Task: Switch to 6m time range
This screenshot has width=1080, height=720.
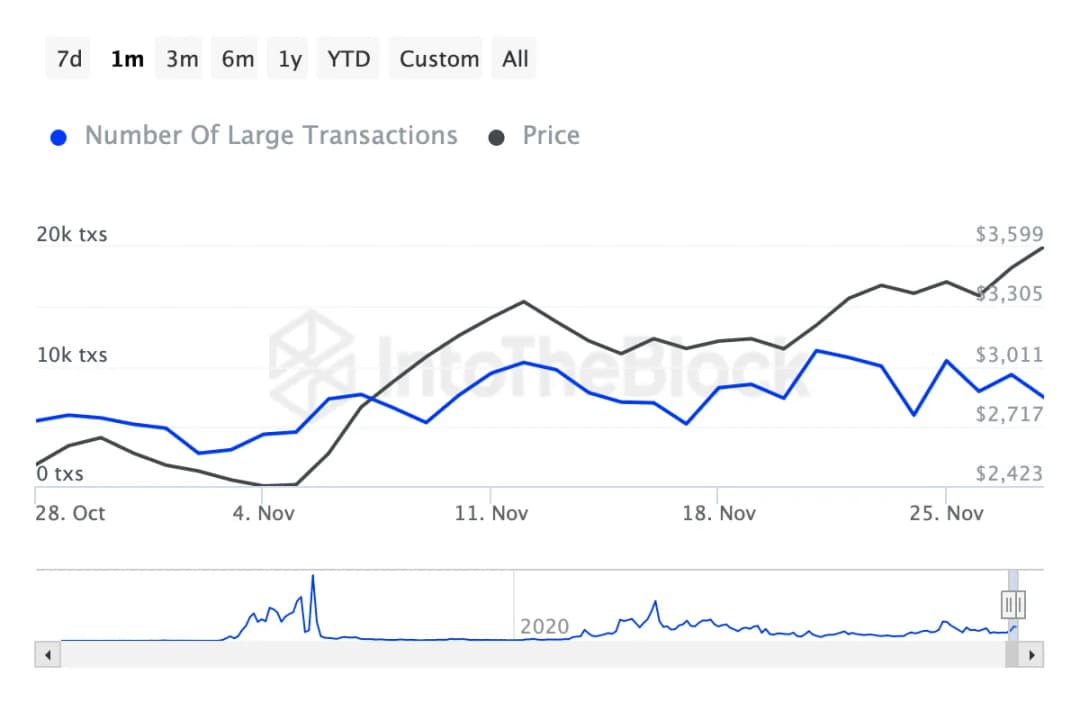Action: point(238,59)
